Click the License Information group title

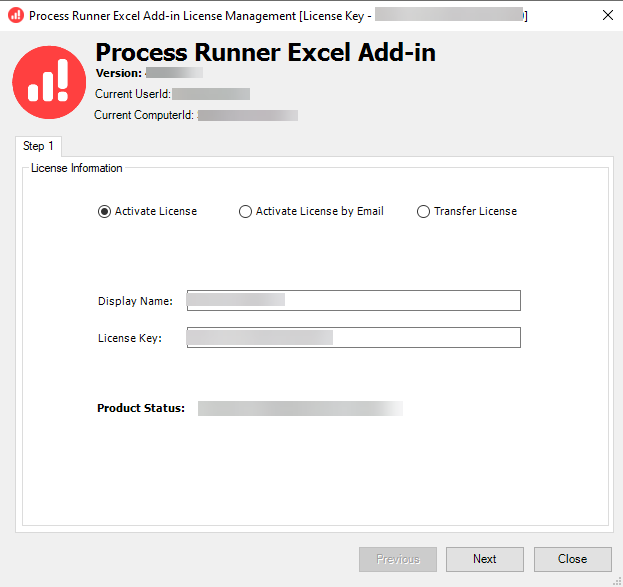pyautogui.click(x=77, y=168)
